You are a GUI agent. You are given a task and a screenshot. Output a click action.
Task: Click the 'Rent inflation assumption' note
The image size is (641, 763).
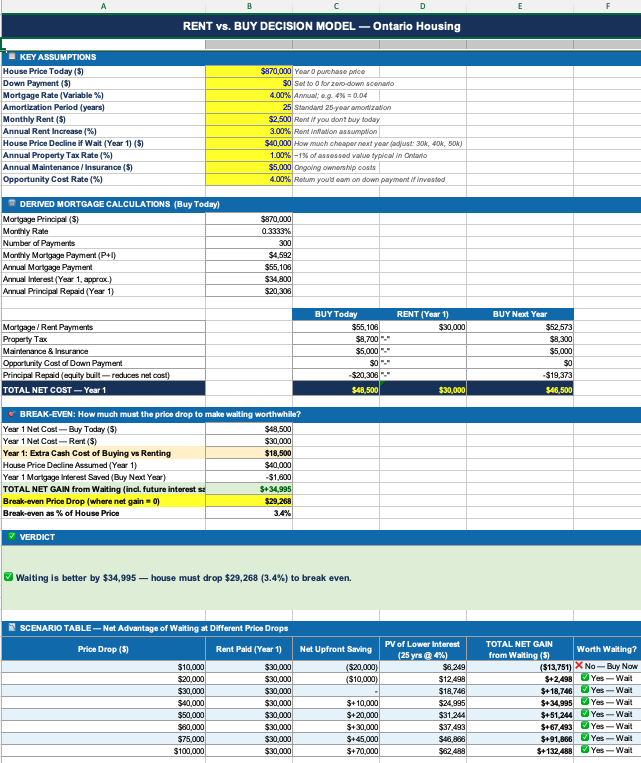pos(335,131)
